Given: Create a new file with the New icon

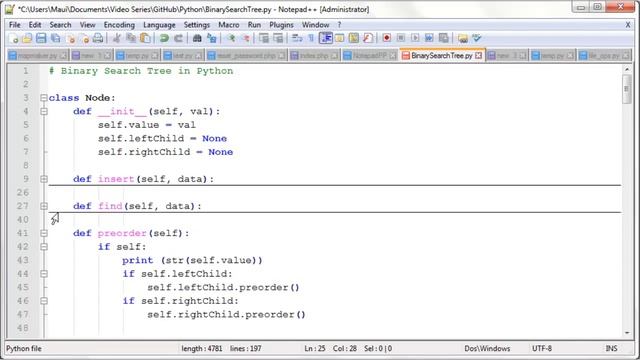Looking at the screenshot, I should coord(13,38).
